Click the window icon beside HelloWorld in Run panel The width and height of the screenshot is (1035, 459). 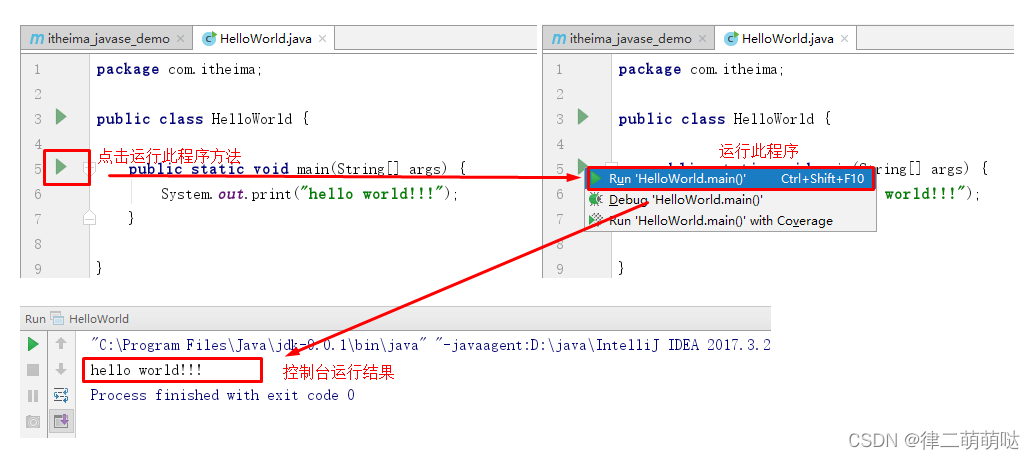coord(58,318)
